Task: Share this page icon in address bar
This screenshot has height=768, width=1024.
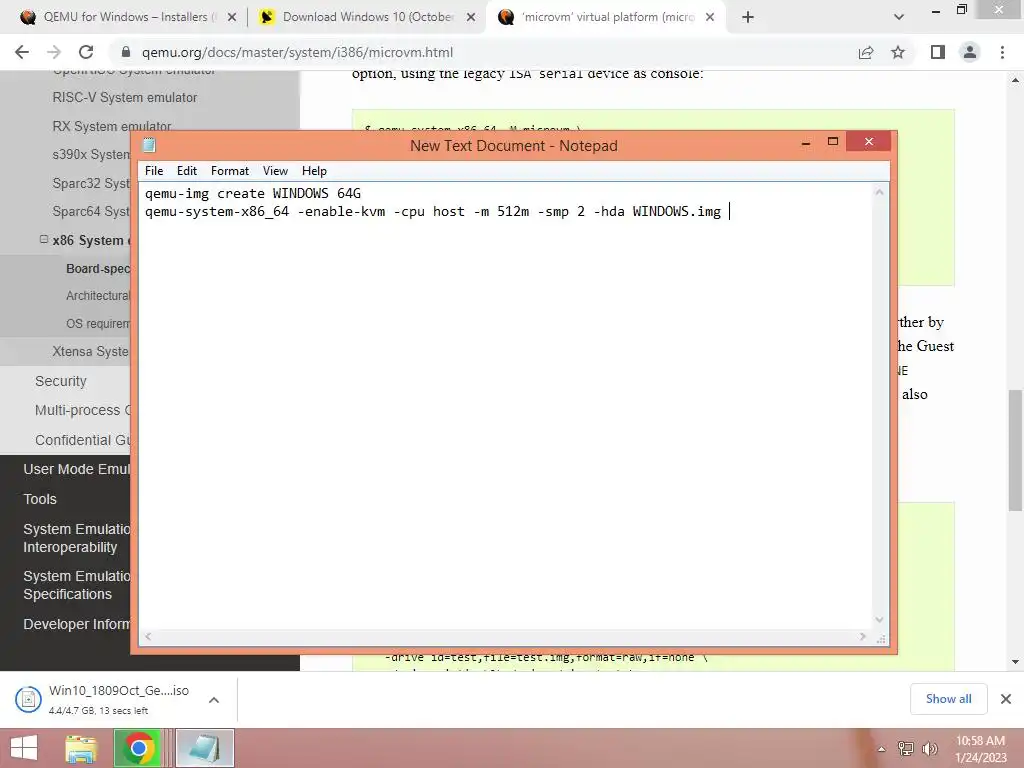Action: pos(866,52)
